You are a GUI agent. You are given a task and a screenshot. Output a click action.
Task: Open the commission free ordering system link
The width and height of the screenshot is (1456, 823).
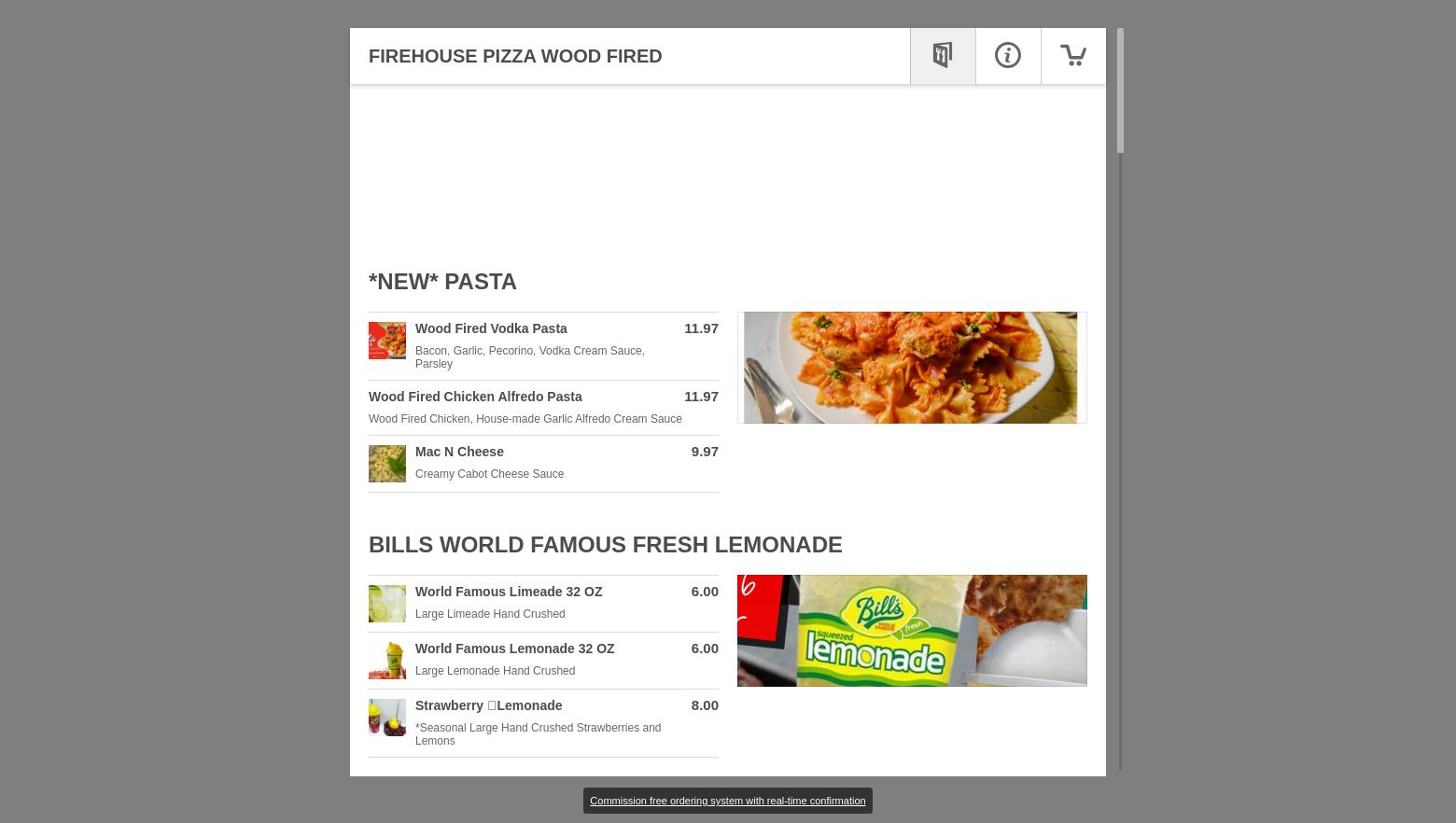tap(727, 801)
